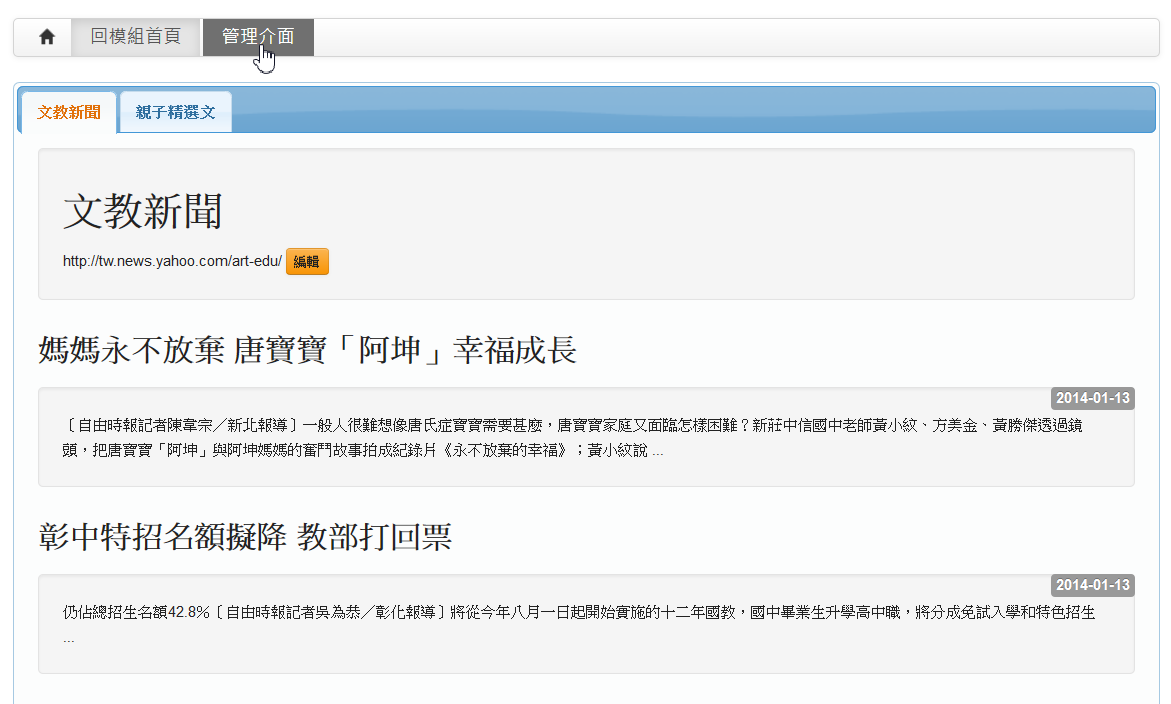Expand the ellipsis link after 黃小紋說
Viewport: 1171px width, 704px height.
[657, 451]
